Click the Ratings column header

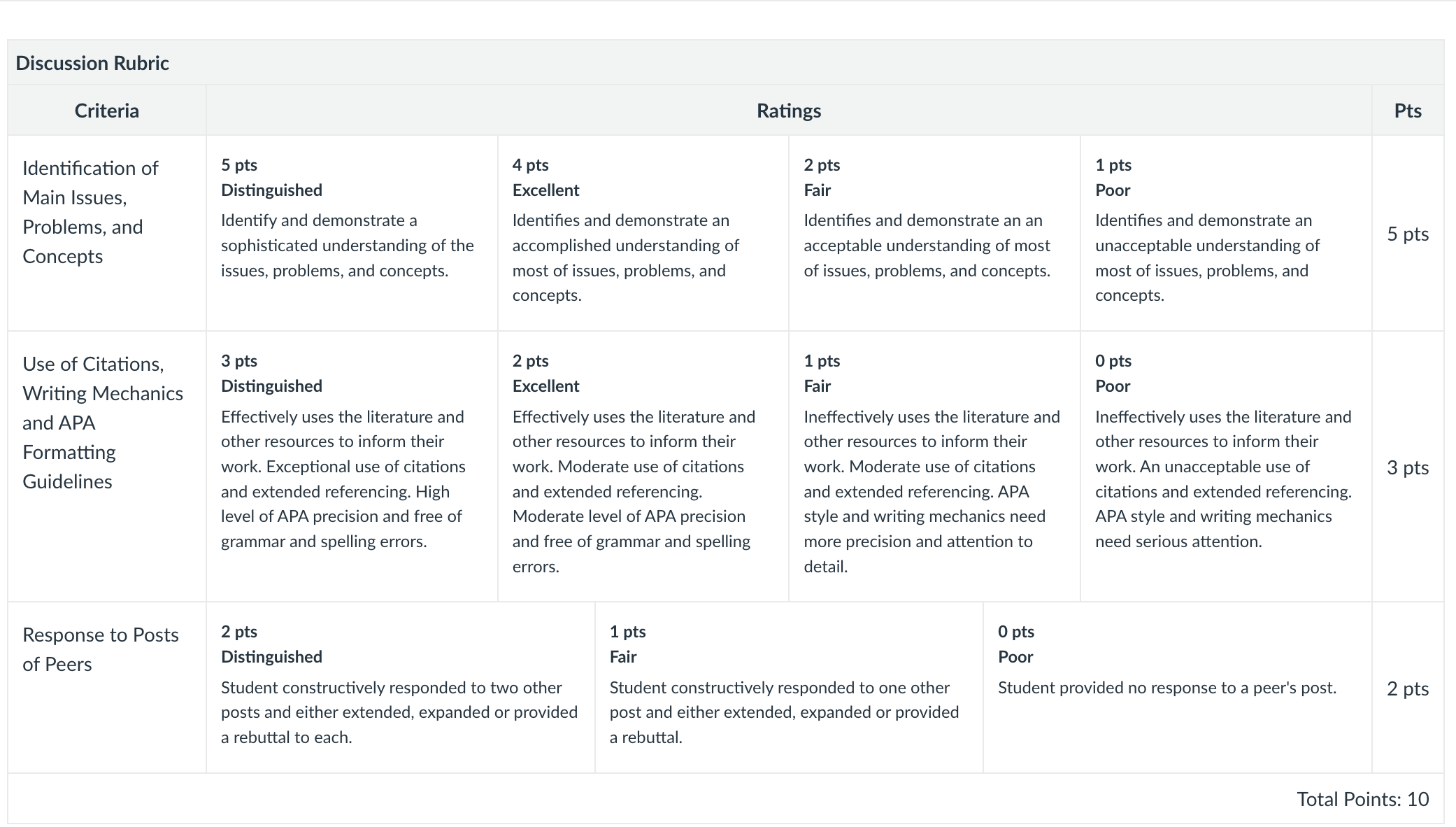point(789,111)
